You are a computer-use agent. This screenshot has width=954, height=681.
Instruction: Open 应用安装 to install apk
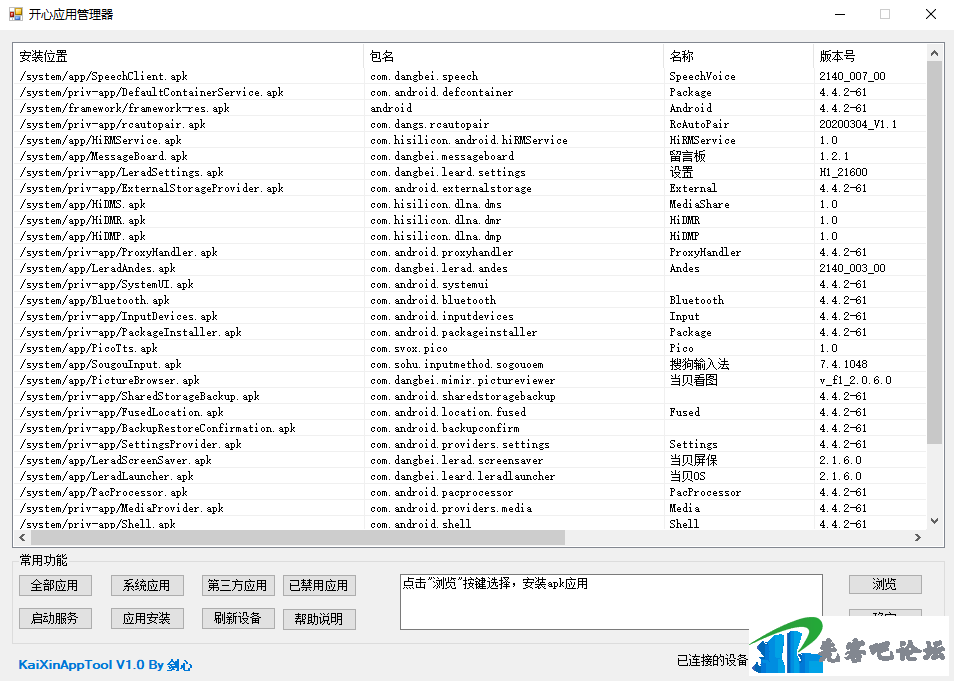click(147, 618)
